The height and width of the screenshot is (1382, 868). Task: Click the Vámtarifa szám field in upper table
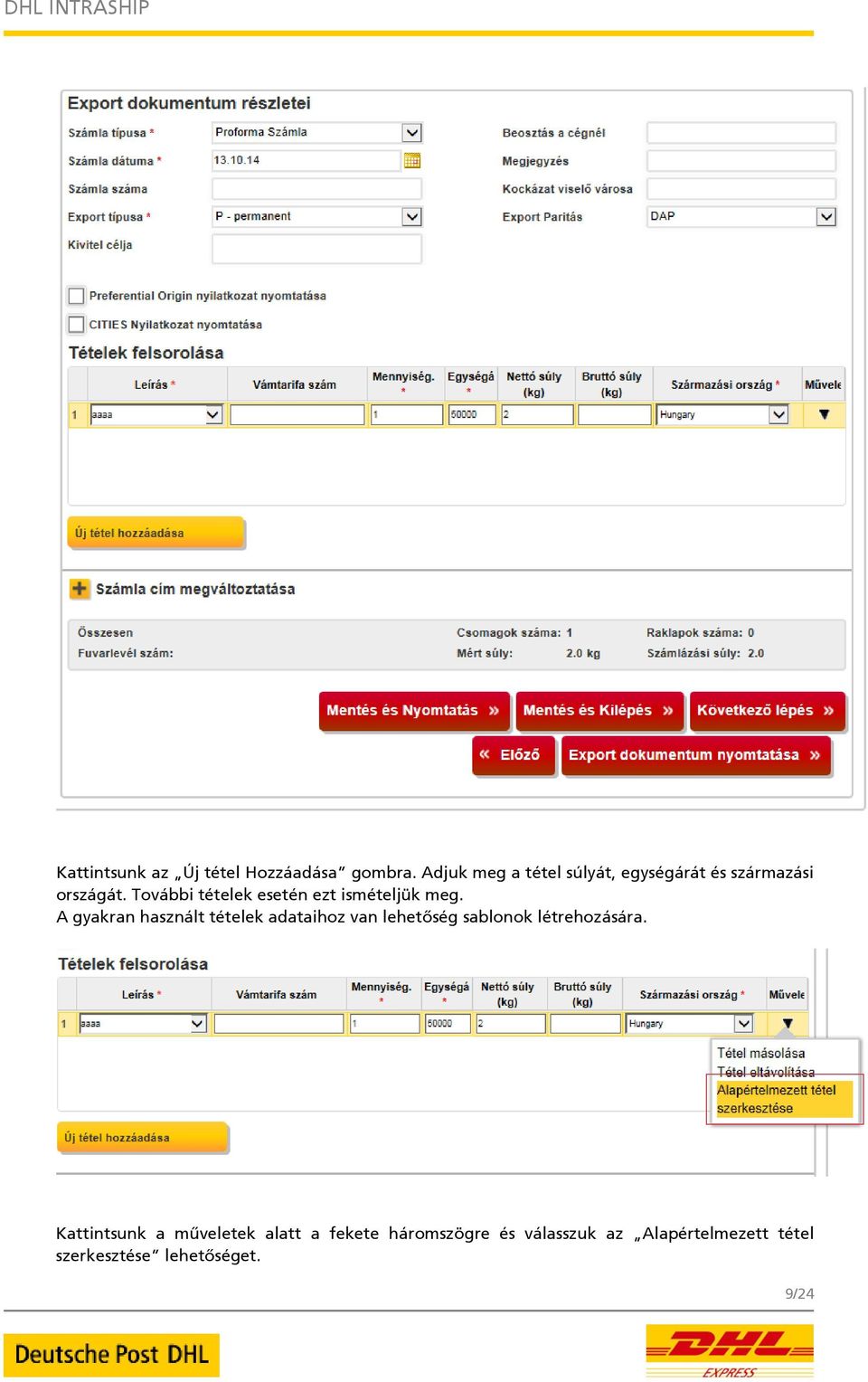[297, 414]
